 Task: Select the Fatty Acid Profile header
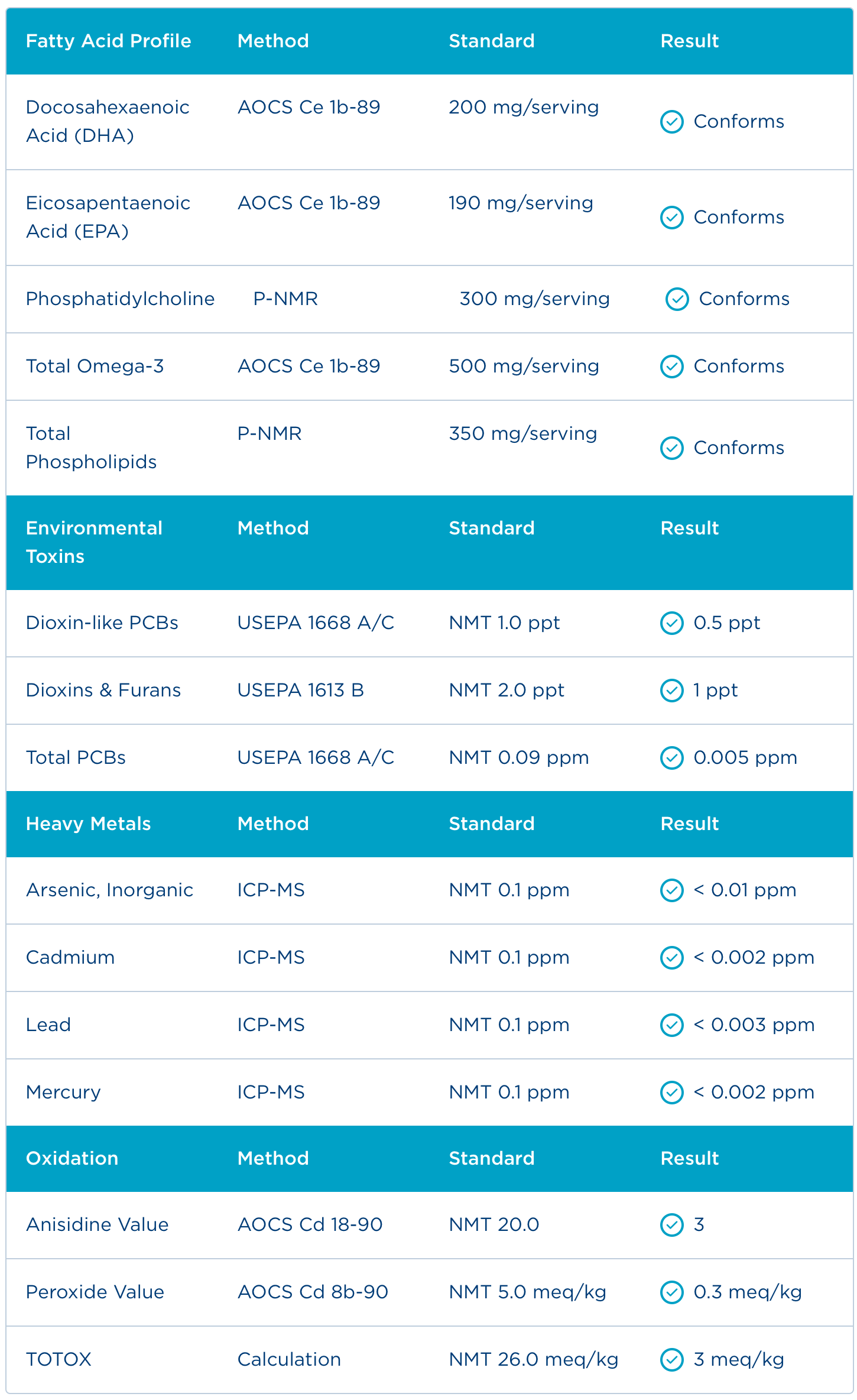(109, 41)
